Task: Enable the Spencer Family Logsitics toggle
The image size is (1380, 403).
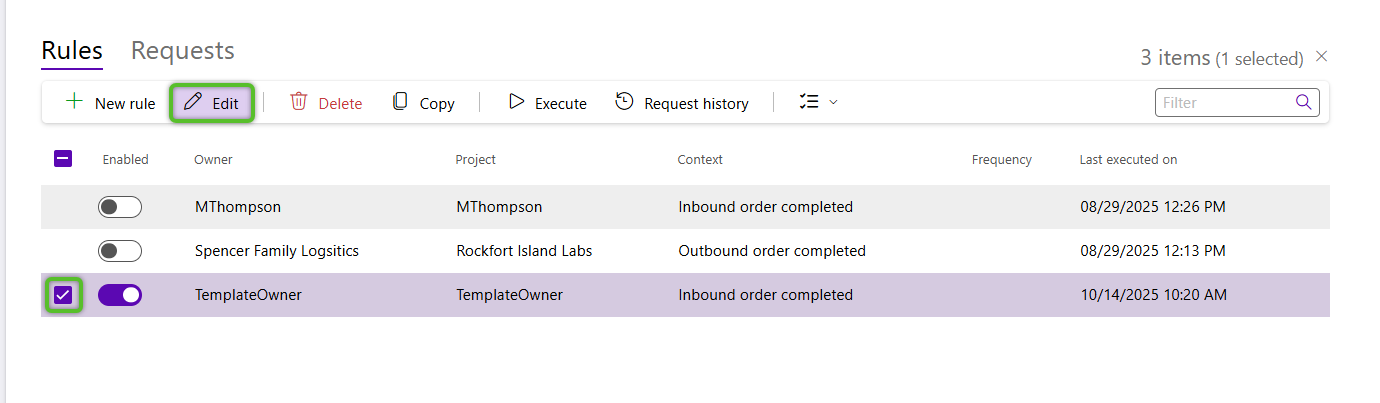Action: [120, 251]
